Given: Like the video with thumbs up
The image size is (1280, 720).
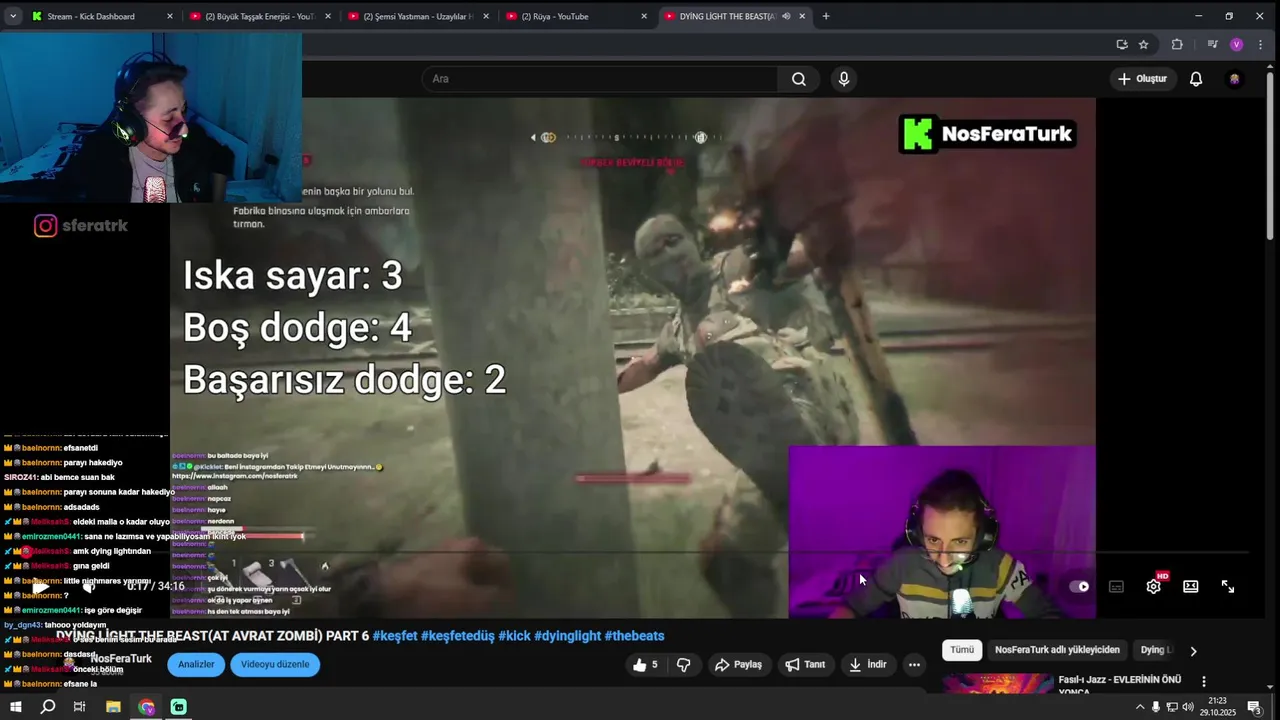Looking at the screenshot, I should tap(645, 665).
